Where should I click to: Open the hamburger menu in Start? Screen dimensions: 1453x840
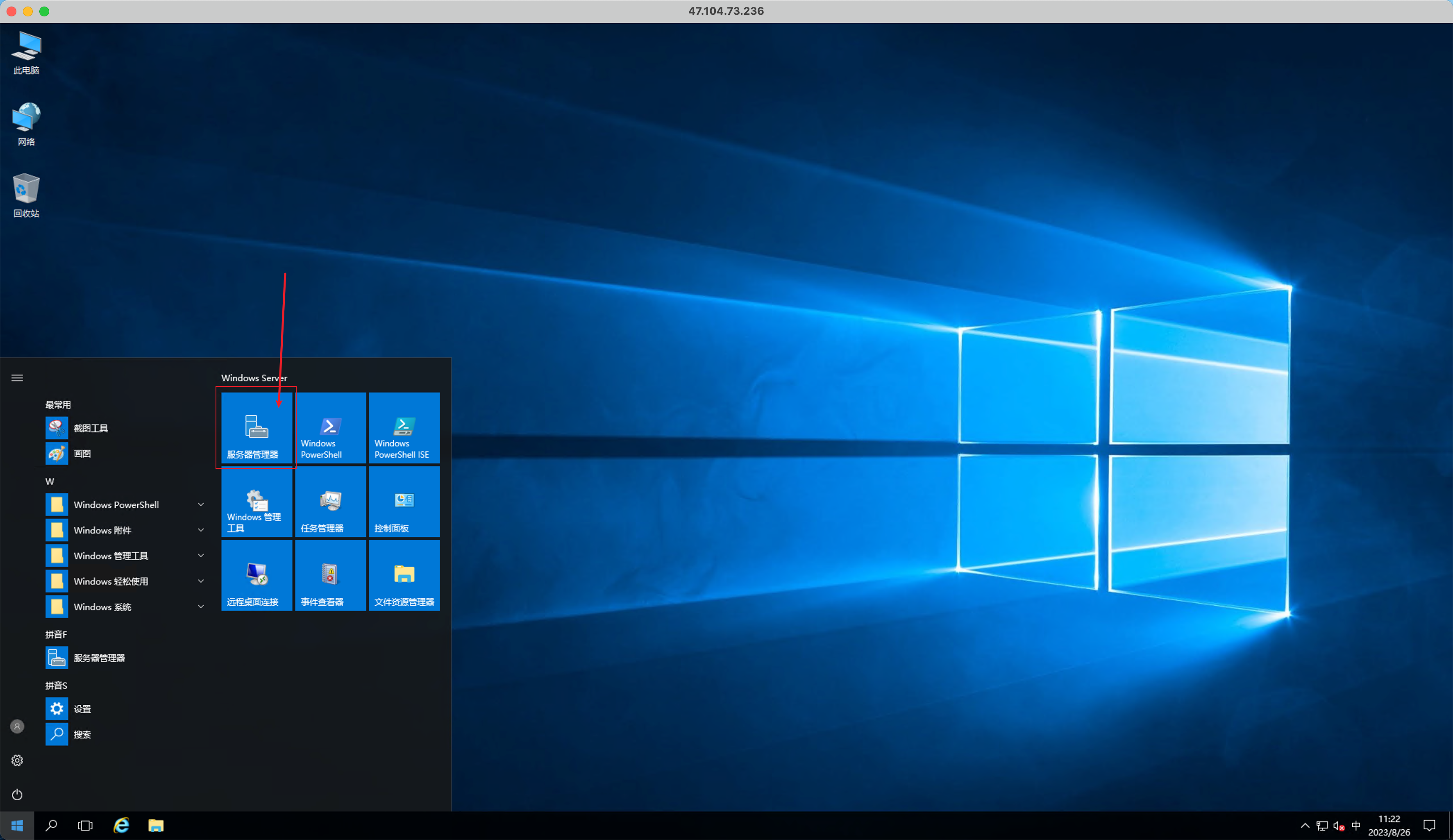[x=17, y=378]
